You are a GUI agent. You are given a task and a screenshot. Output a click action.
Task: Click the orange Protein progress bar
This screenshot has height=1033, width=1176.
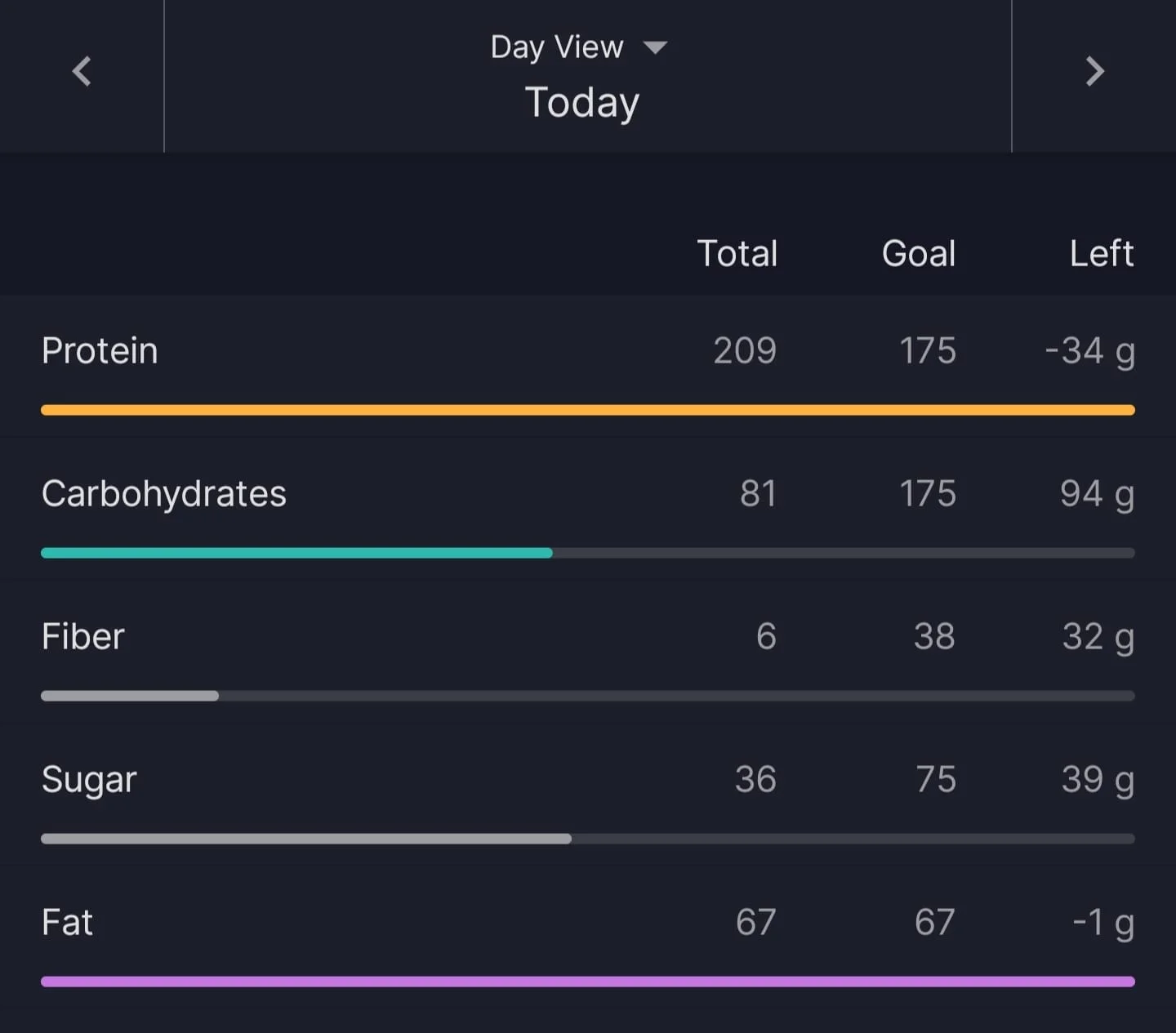tap(588, 410)
